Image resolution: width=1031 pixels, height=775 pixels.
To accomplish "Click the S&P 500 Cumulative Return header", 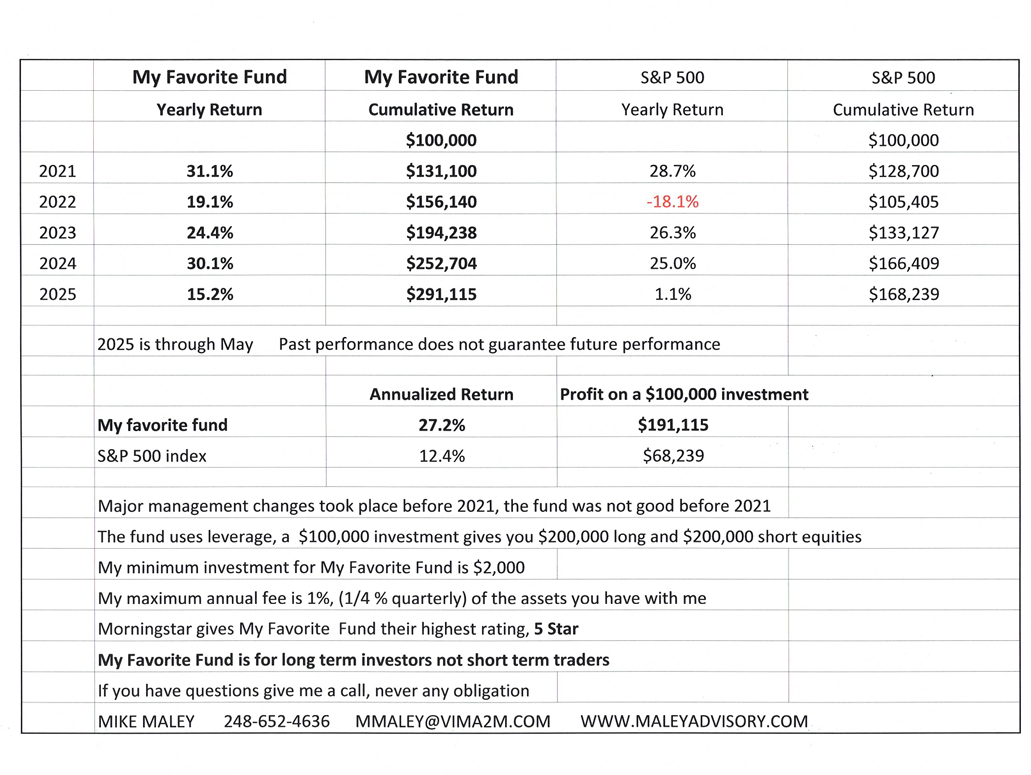I will click(x=903, y=93).
